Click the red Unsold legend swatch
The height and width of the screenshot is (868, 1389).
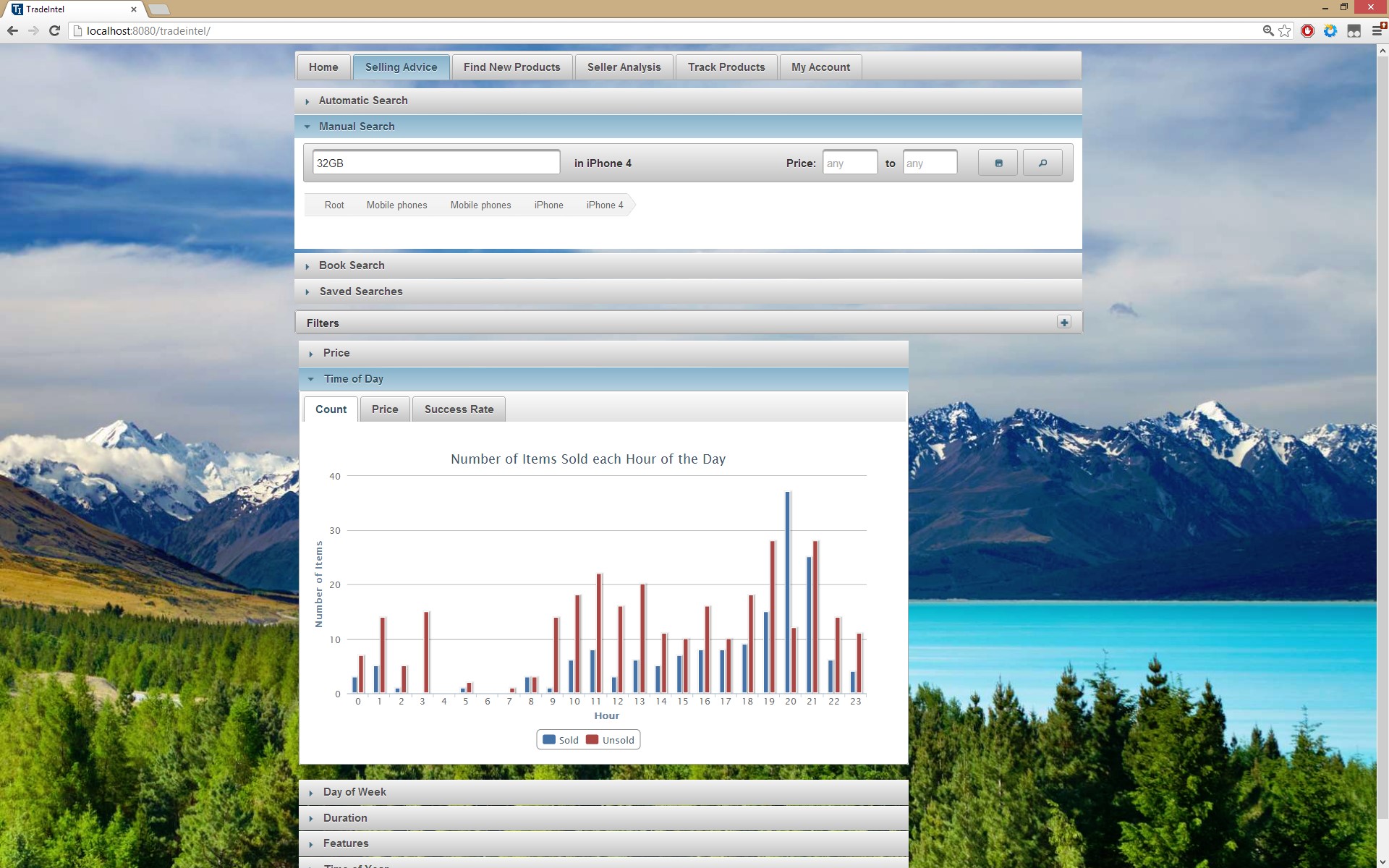point(592,740)
